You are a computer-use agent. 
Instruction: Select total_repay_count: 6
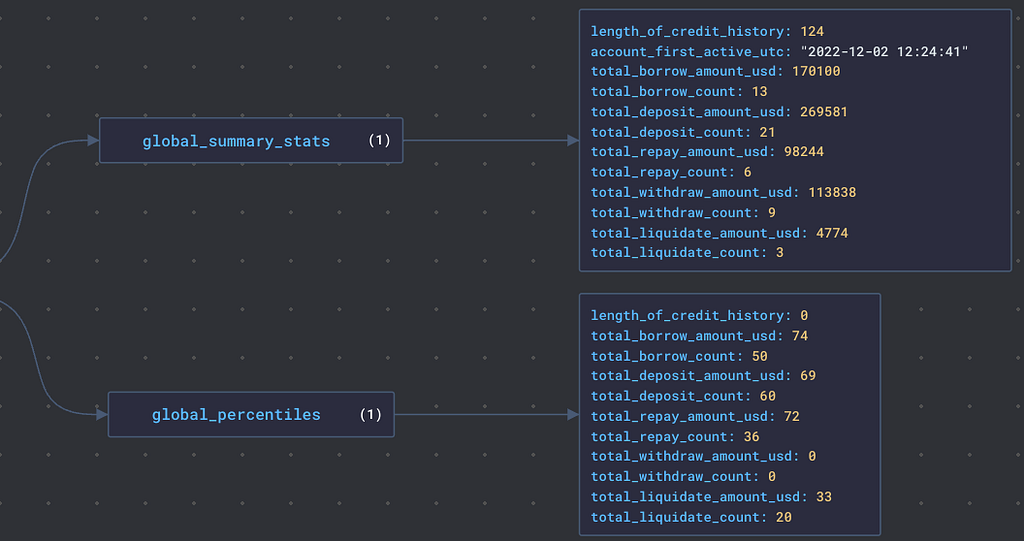click(x=671, y=172)
